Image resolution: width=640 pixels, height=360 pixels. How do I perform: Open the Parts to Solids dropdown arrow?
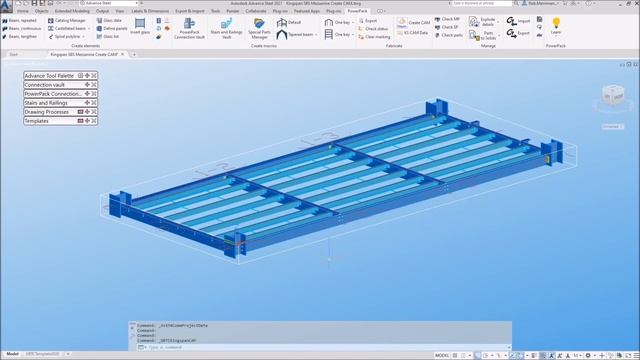tap(499, 36)
